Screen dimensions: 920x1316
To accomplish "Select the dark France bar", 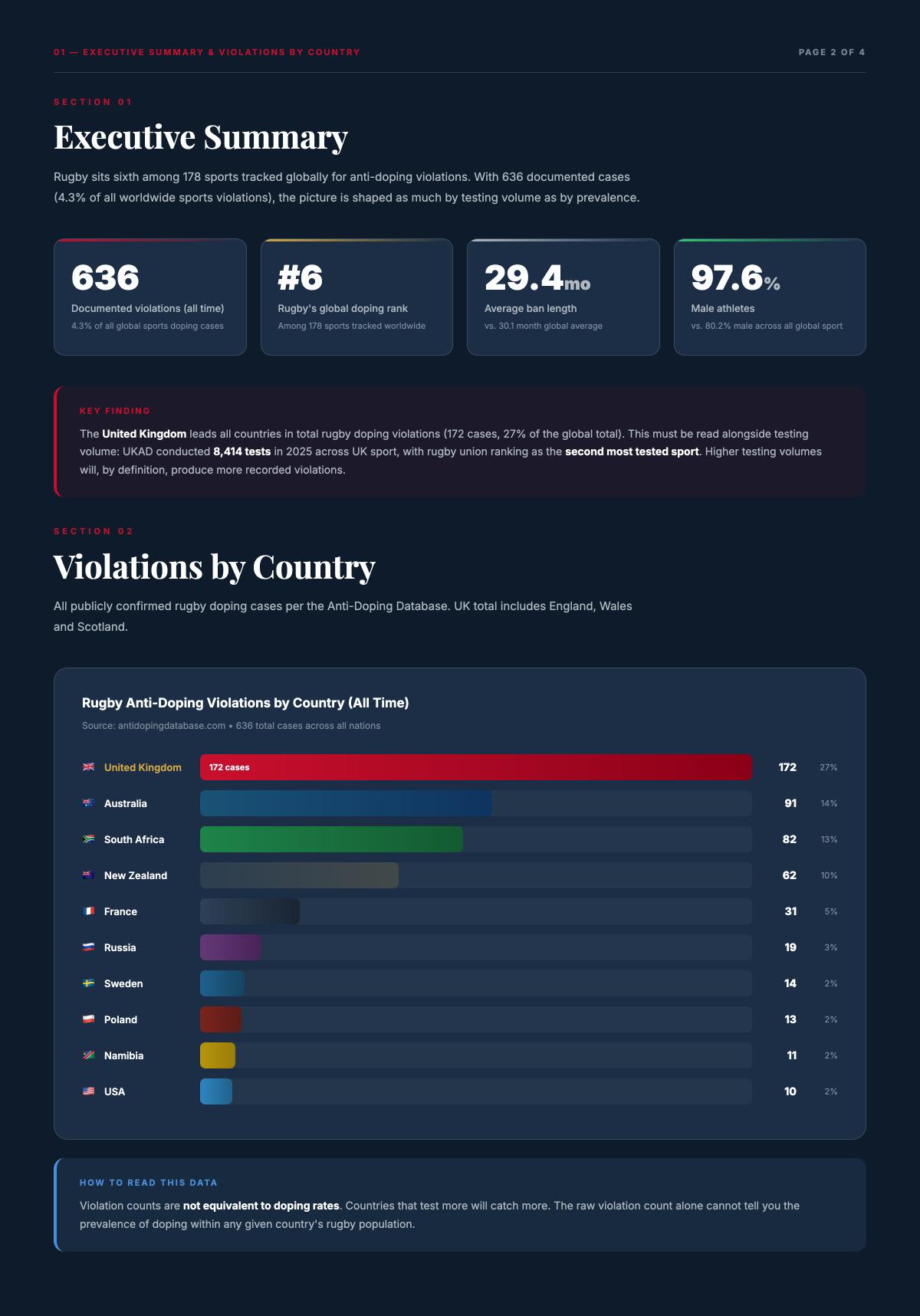I will click(250, 911).
